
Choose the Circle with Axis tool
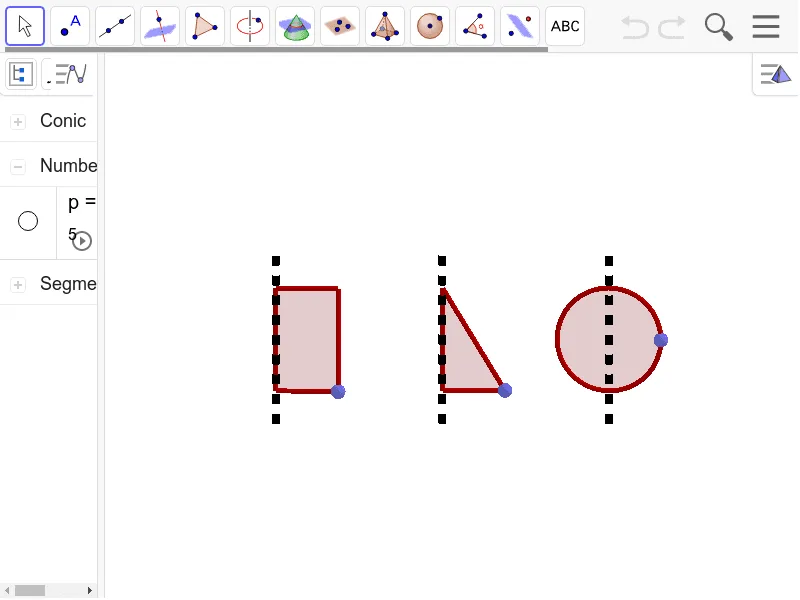[250, 26]
